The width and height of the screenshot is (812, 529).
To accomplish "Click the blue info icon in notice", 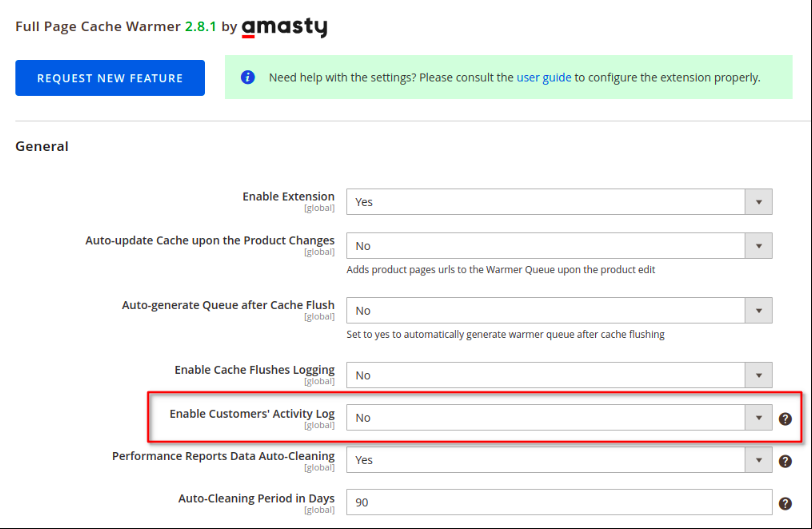I will click(248, 78).
